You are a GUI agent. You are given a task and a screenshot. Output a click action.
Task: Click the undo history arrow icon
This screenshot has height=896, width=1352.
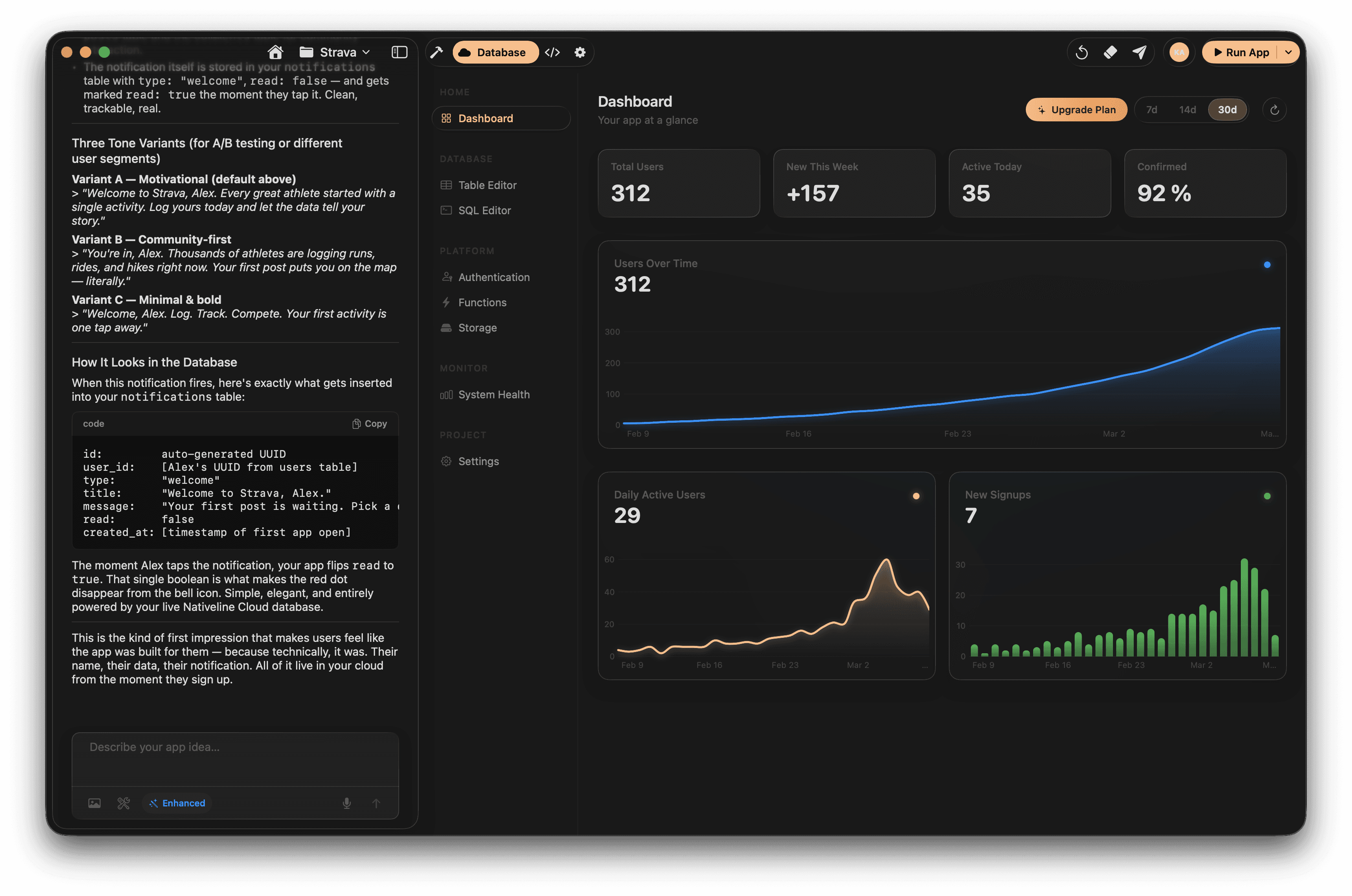pos(1081,53)
